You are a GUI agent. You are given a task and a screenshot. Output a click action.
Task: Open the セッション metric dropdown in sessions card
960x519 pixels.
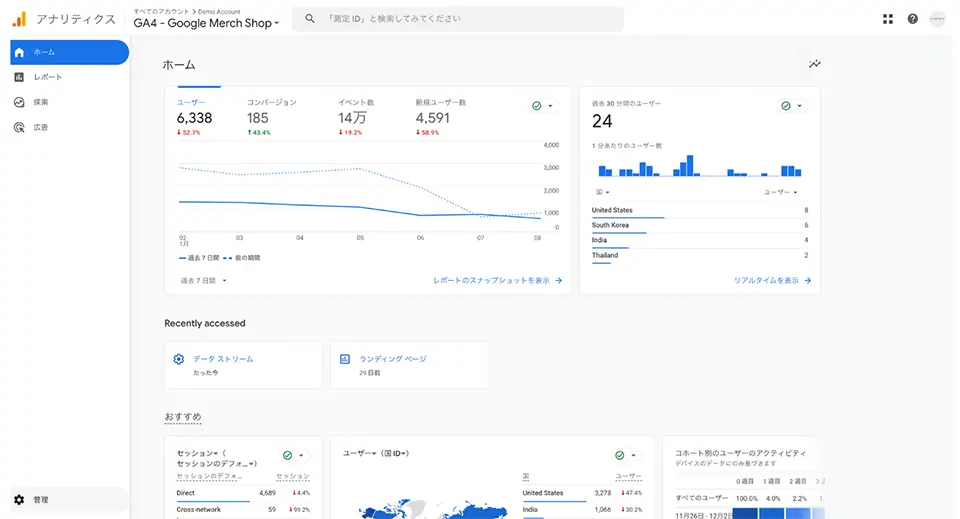coord(198,453)
